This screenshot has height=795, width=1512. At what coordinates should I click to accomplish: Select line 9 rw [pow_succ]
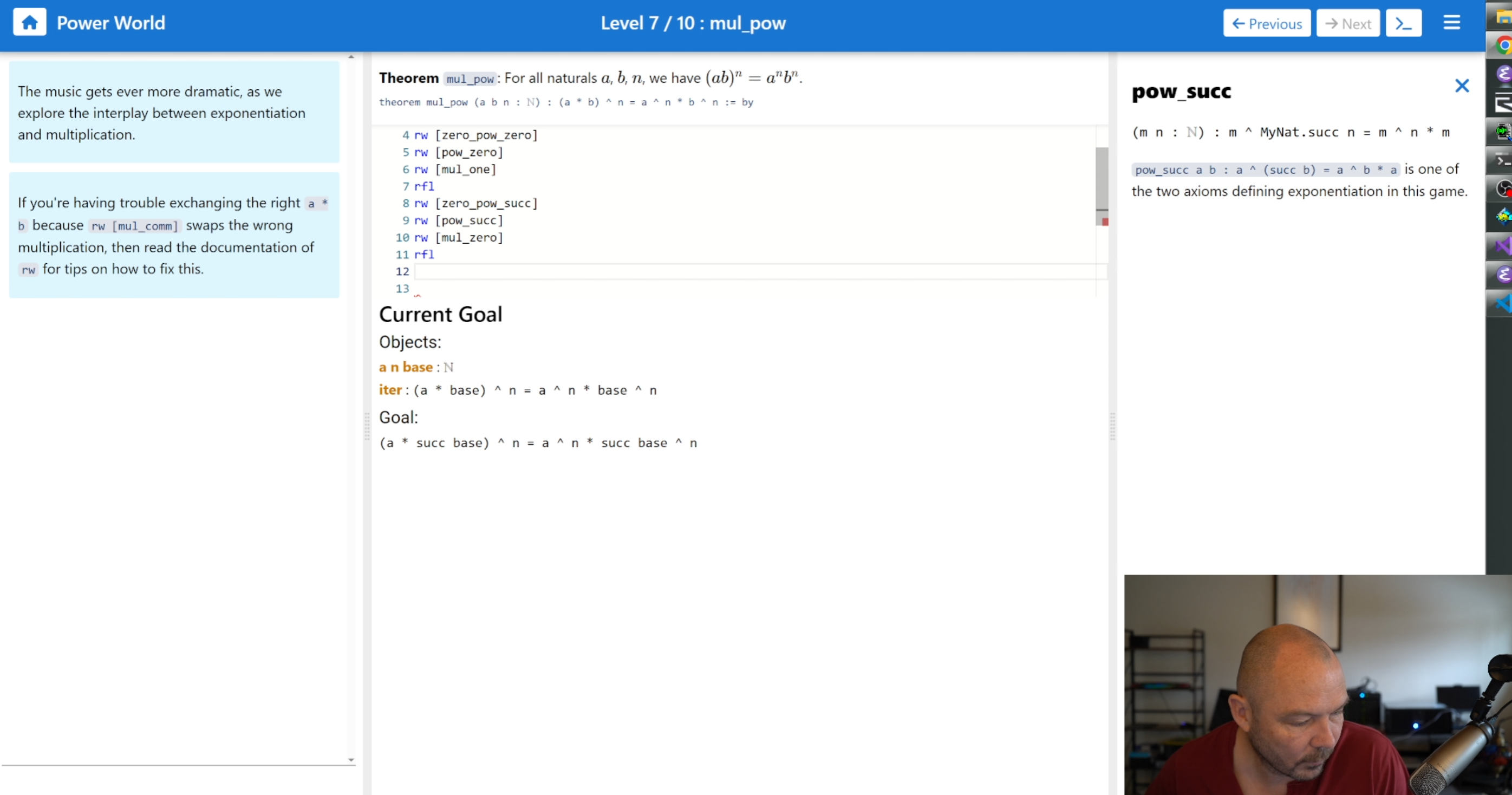click(458, 221)
